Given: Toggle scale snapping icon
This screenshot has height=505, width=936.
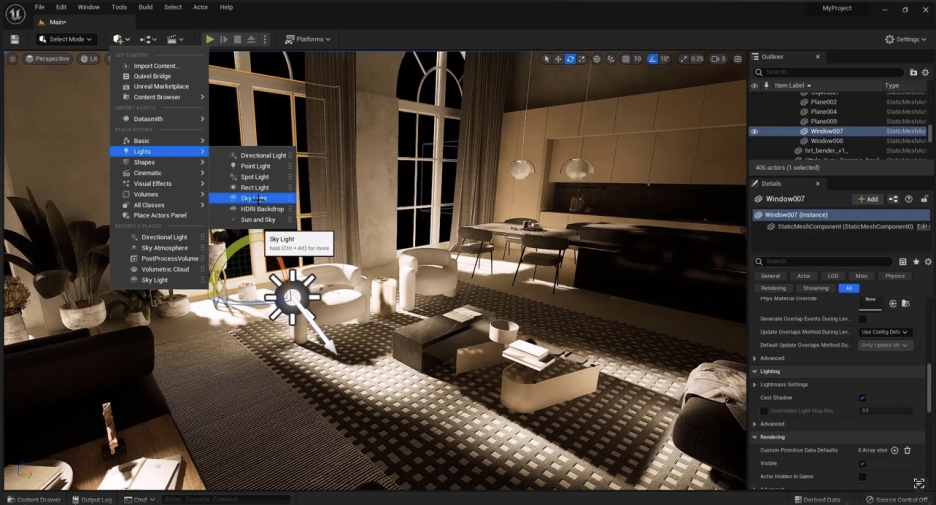Looking at the screenshot, I should [x=684, y=58].
